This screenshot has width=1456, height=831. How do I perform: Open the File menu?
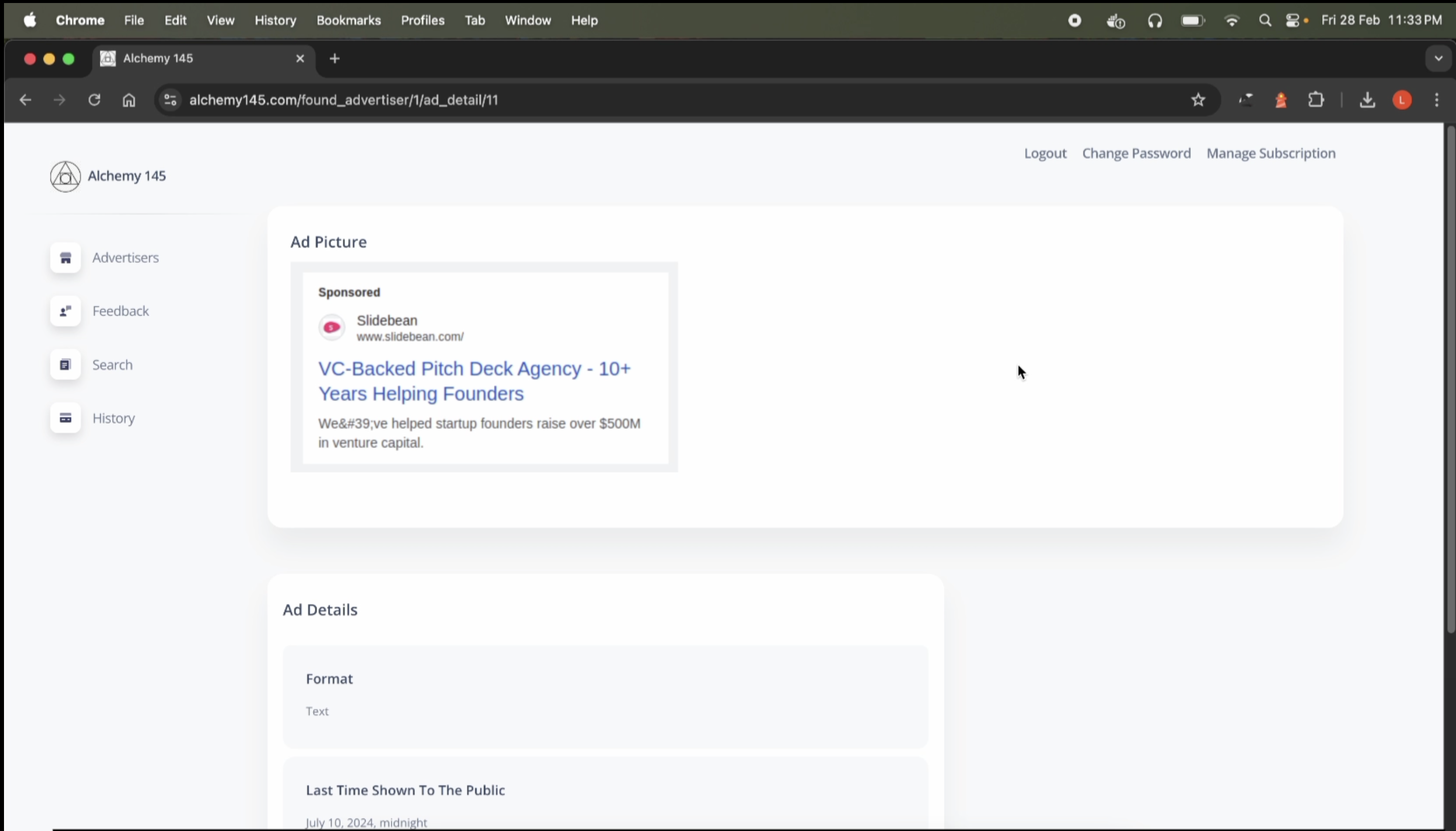(x=134, y=20)
